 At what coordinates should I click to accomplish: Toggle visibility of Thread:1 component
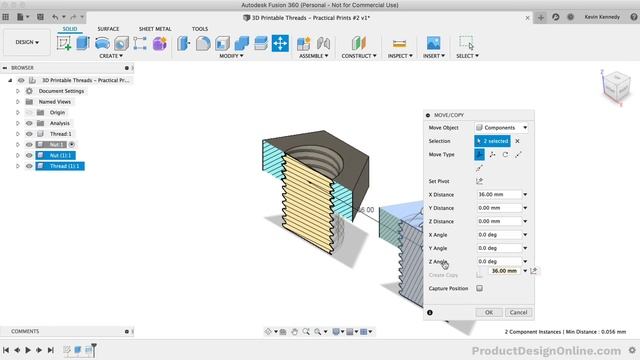coord(29,134)
